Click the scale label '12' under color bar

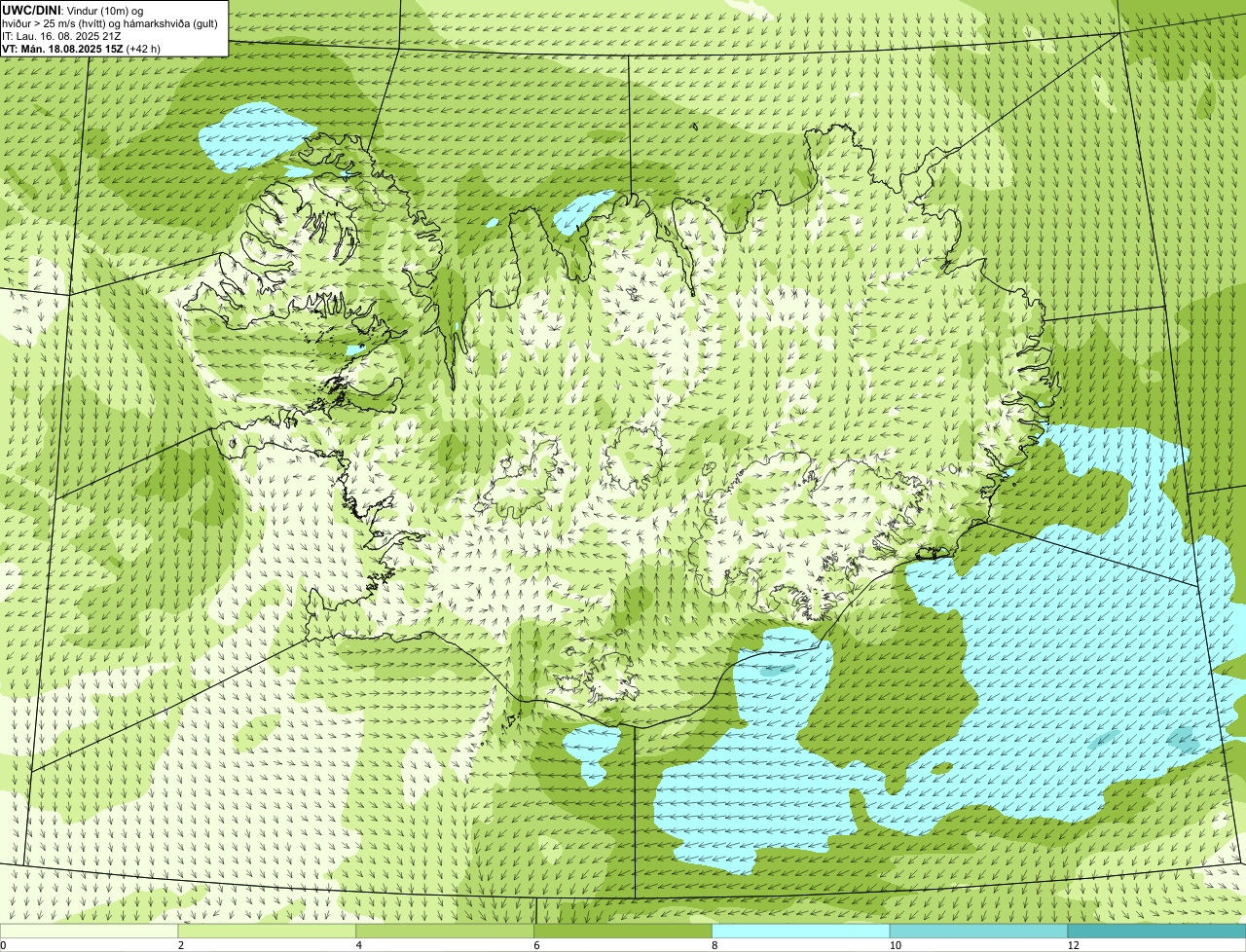click(1073, 945)
